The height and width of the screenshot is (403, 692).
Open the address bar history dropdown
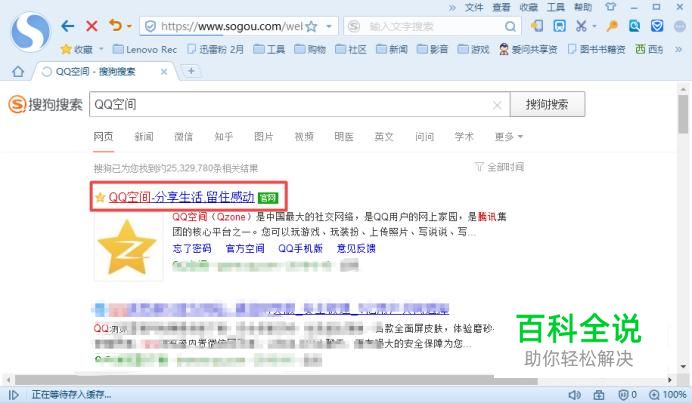tap(329, 26)
